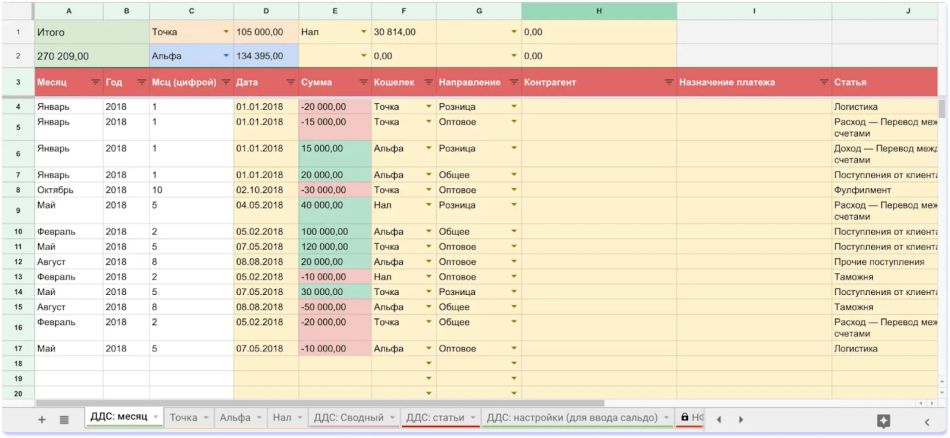950x438 pixels.
Task: Switch to the ДДС: Сводный sheet tab
Action: [347, 417]
